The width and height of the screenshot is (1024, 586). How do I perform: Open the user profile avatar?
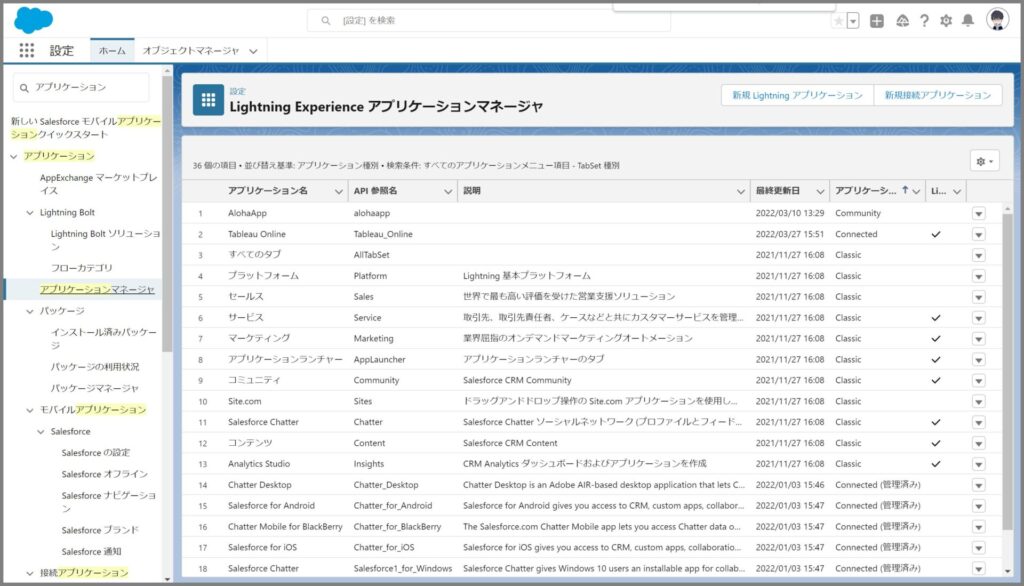[996, 20]
